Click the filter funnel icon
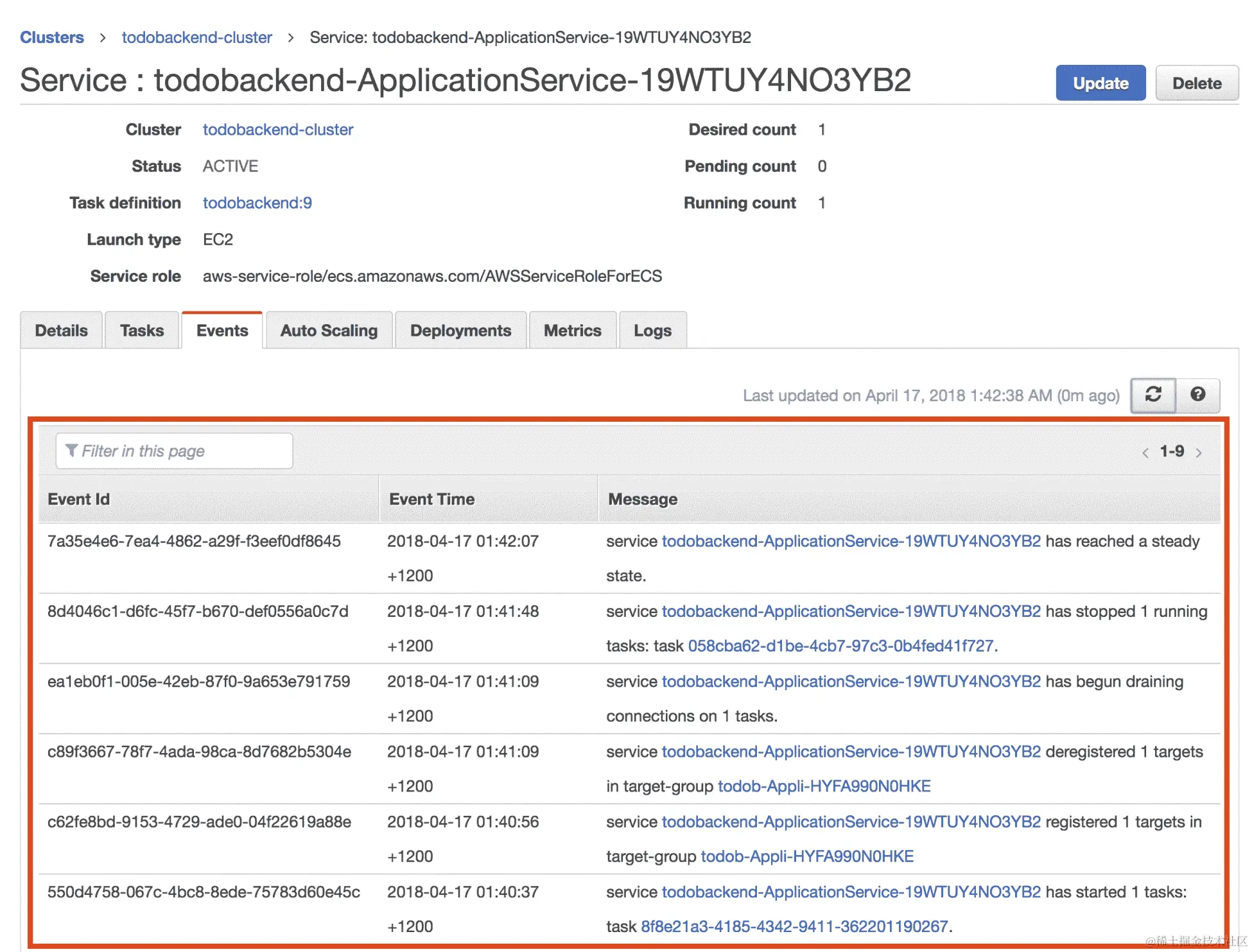 click(71, 451)
